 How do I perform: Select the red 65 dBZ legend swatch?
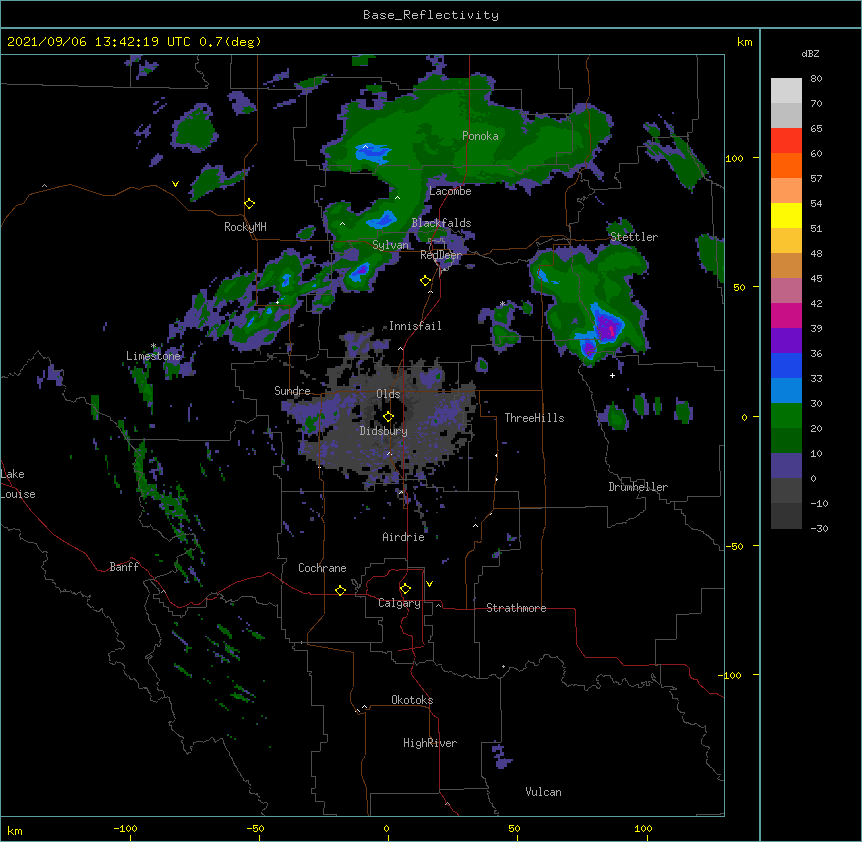point(786,140)
